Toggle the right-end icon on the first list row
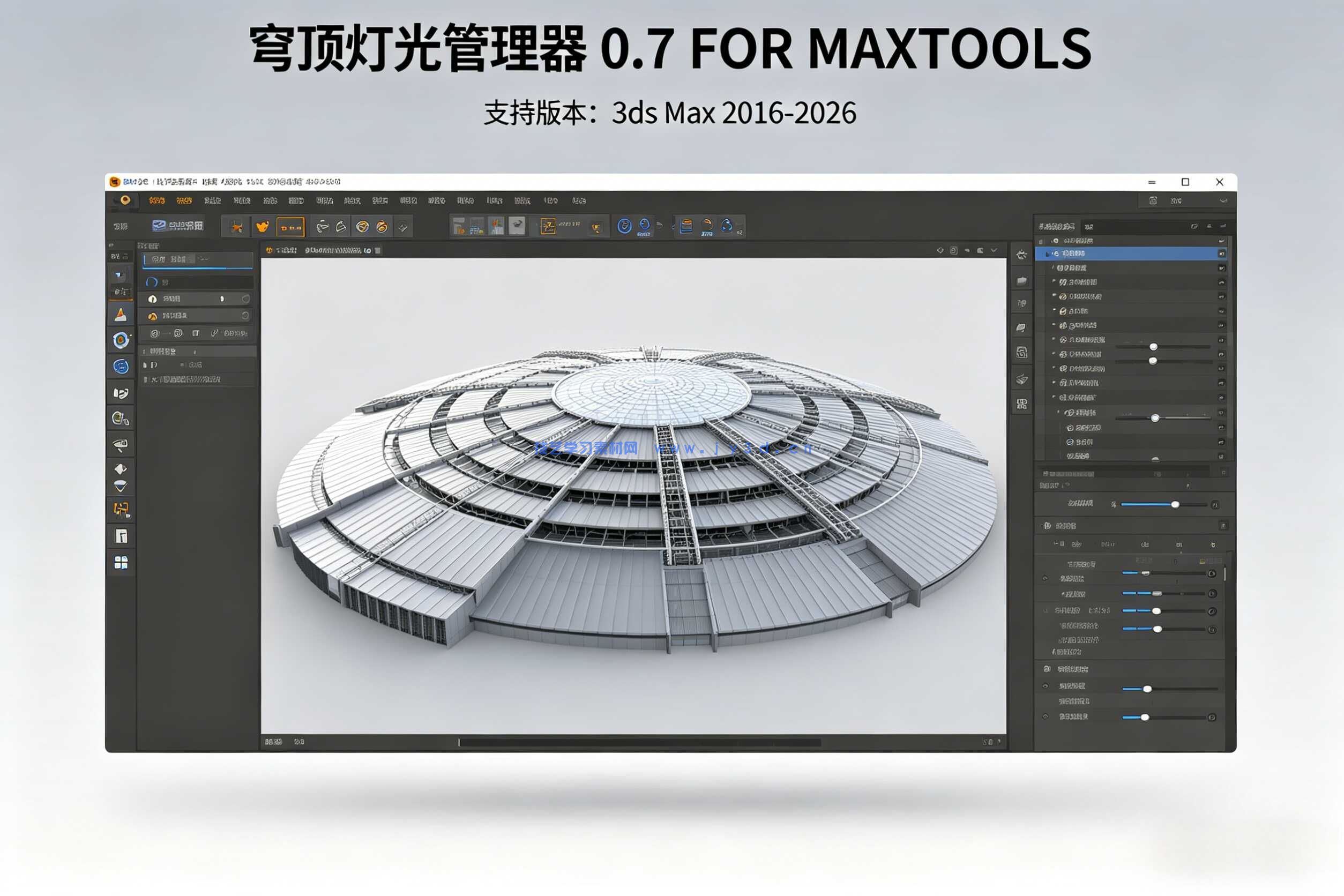 [1221, 241]
